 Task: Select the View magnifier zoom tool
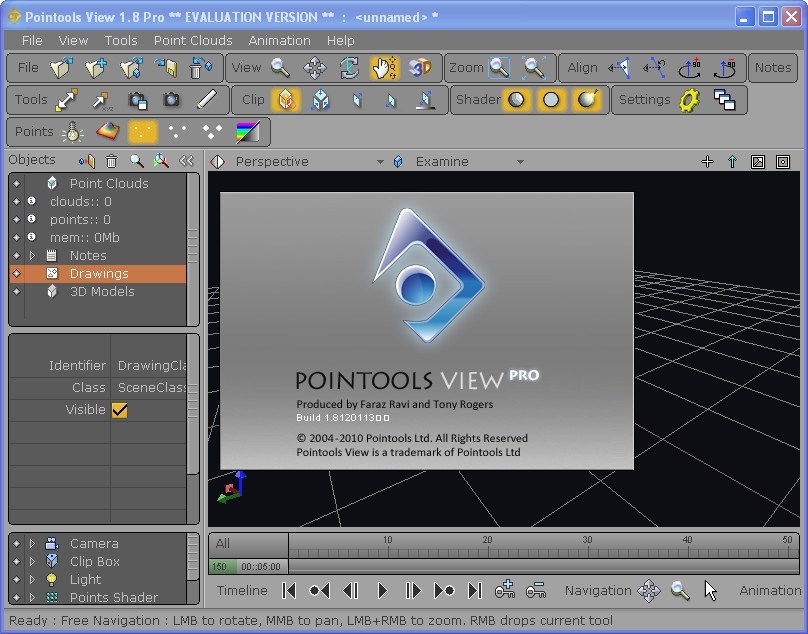click(x=280, y=68)
